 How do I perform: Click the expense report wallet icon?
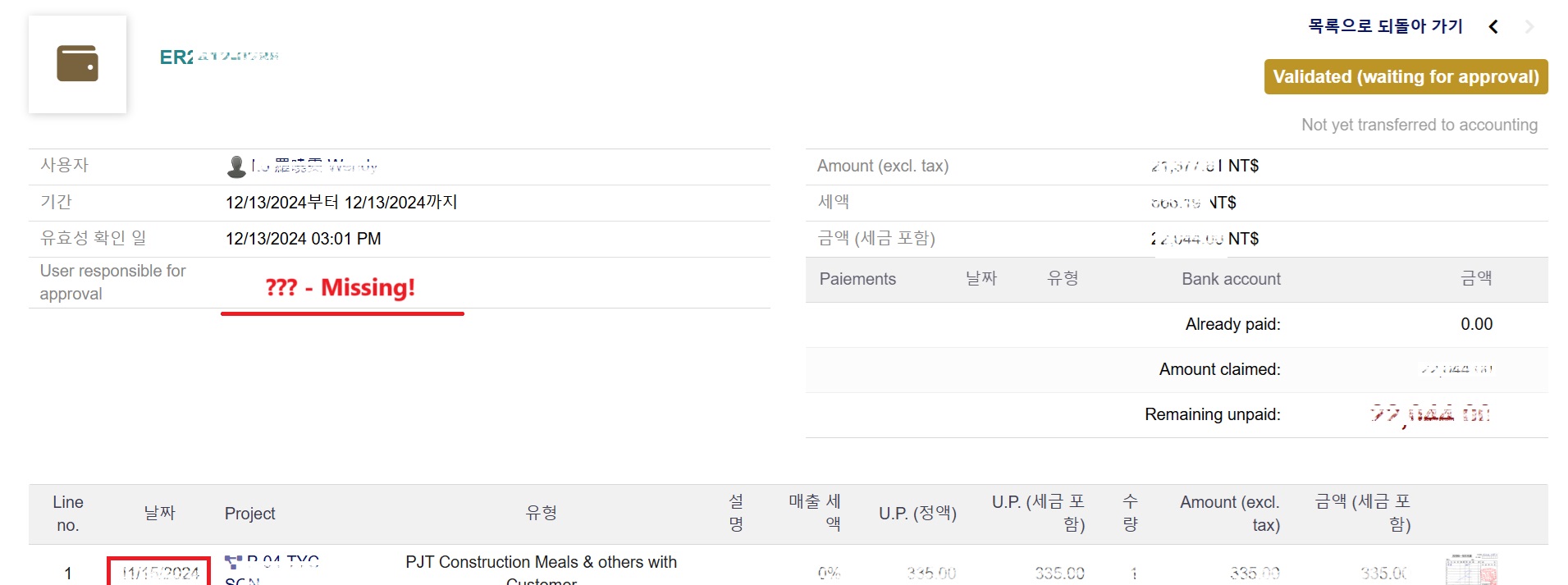77,64
